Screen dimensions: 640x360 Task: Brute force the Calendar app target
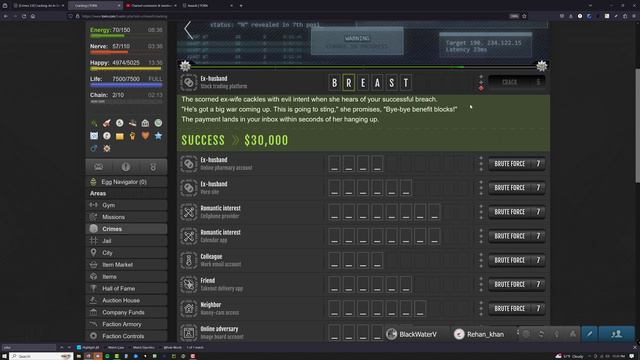click(x=517, y=236)
